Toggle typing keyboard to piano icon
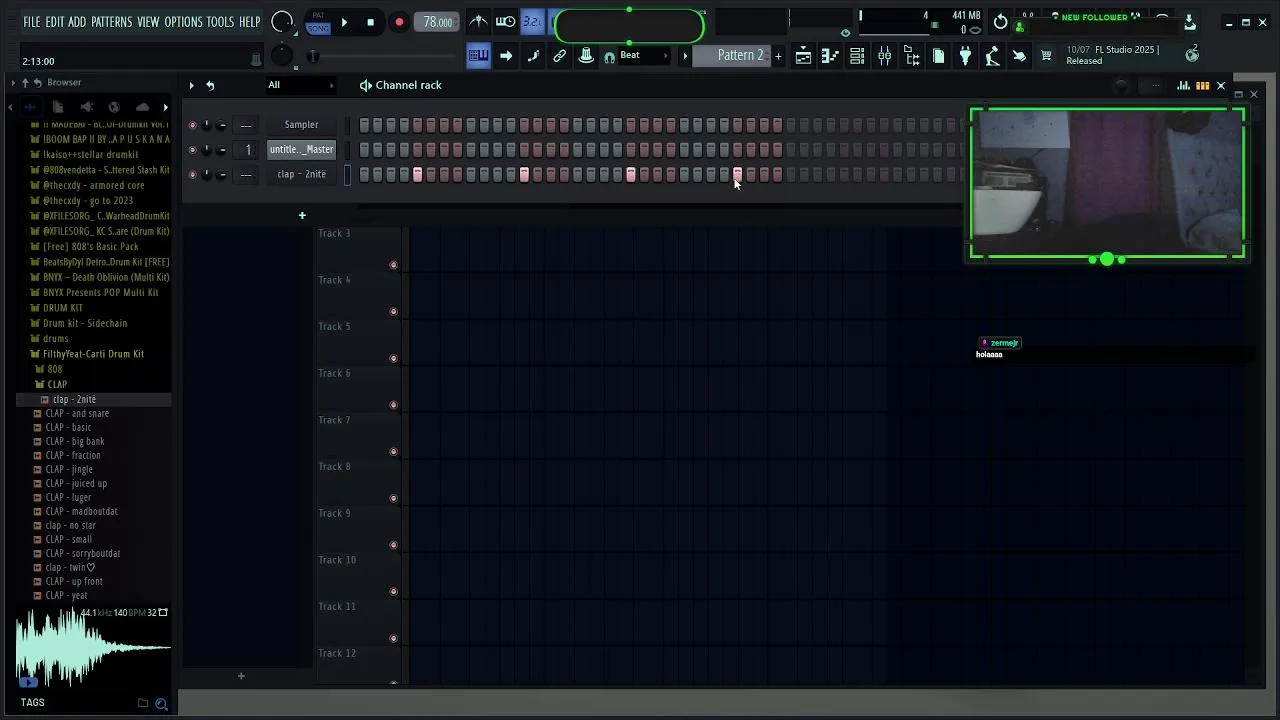Screen dimensions: 1280x720 pos(479,55)
